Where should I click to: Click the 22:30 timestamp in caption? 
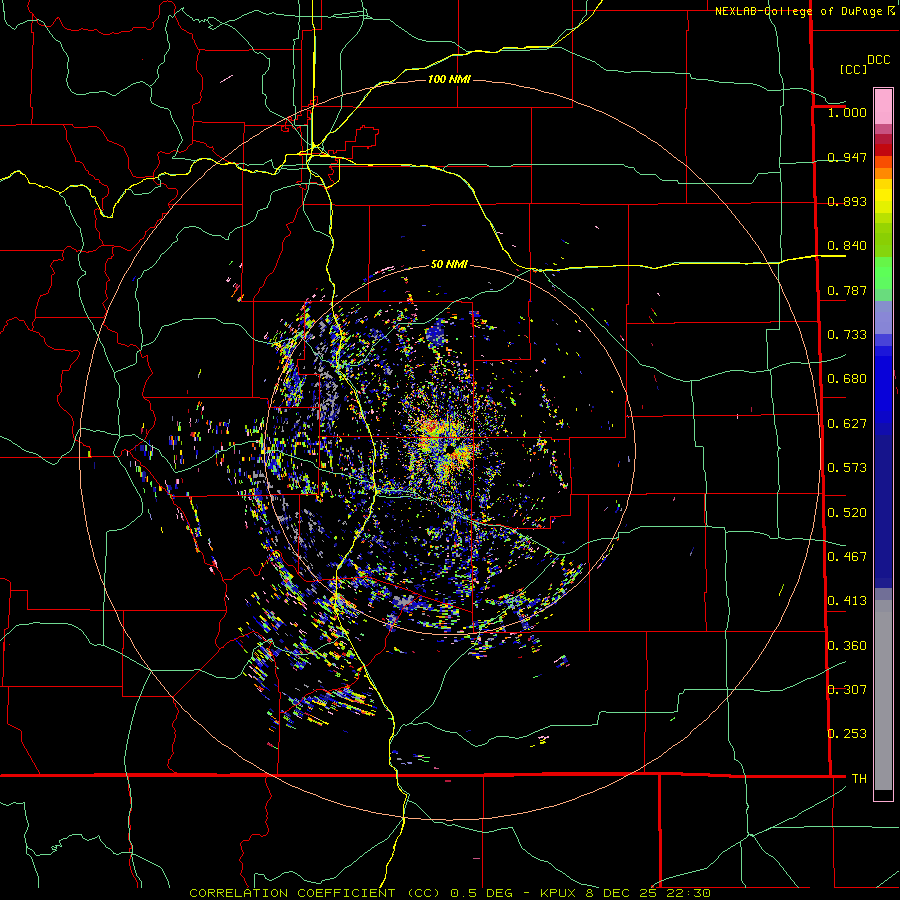688,893
